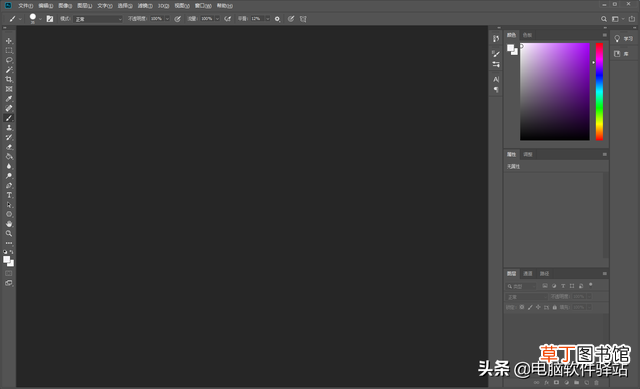Click the fx layer style icon
Viewport: 640px width, 389px height.
coord(547,382)
